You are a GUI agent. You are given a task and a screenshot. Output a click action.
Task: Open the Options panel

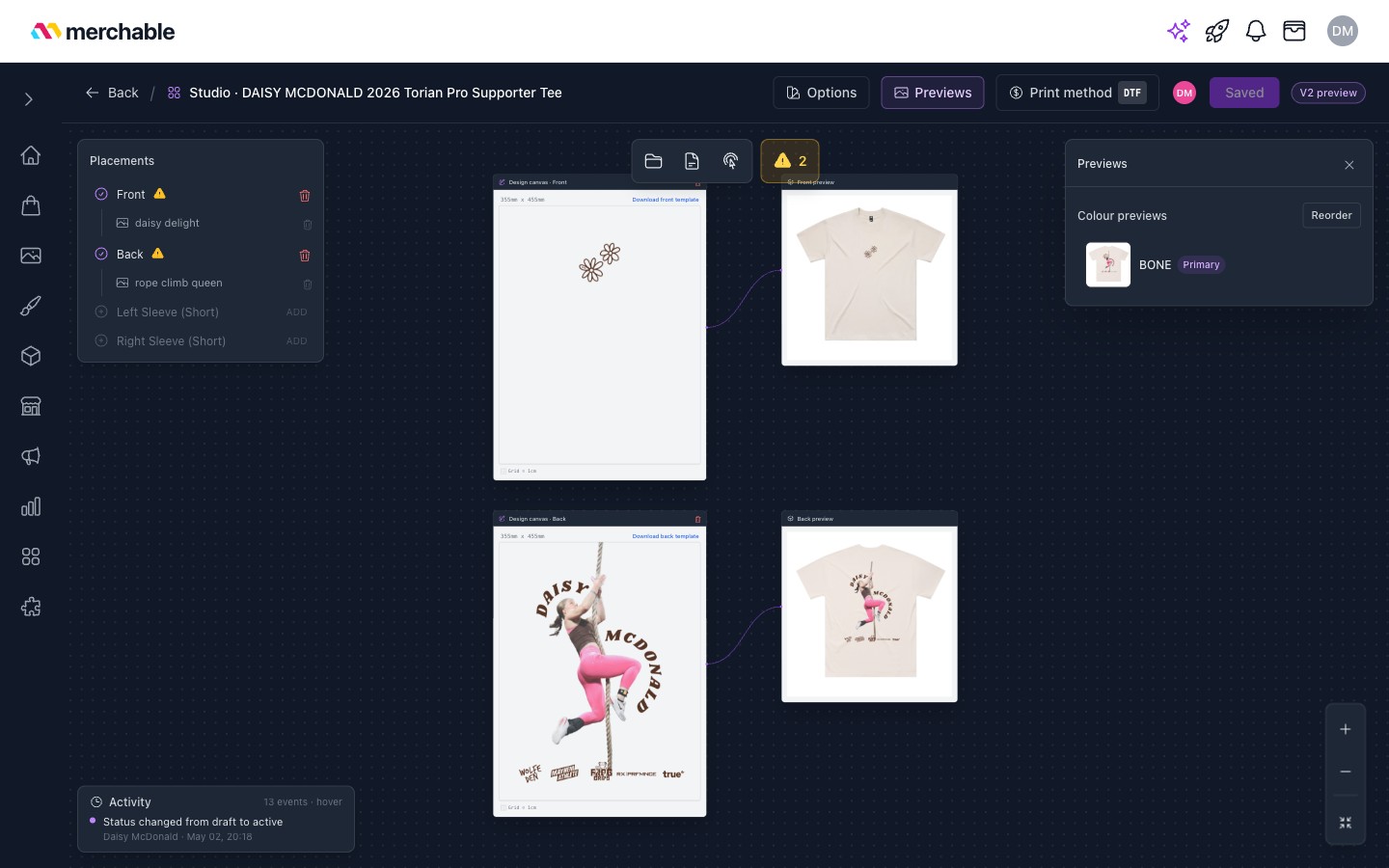(x=821, y=93)
